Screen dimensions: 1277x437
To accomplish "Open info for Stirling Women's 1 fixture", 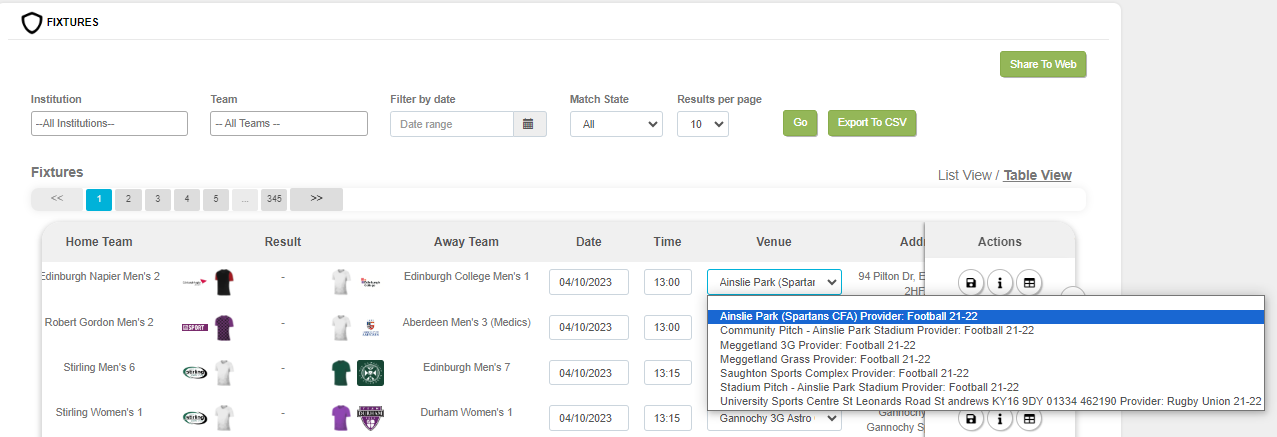I will tap(999, 420).
